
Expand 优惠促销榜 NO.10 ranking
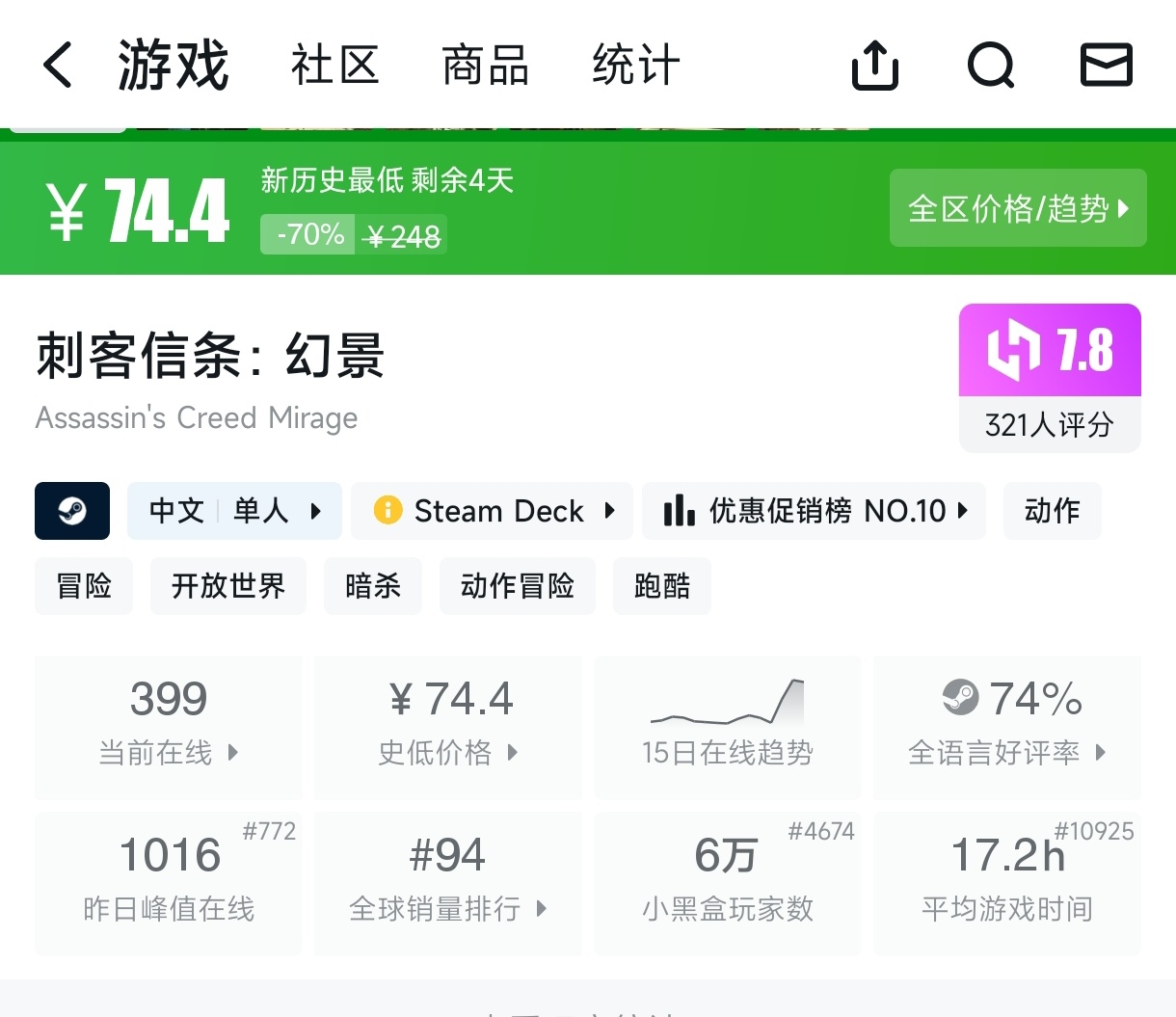[x=814, y=511]
